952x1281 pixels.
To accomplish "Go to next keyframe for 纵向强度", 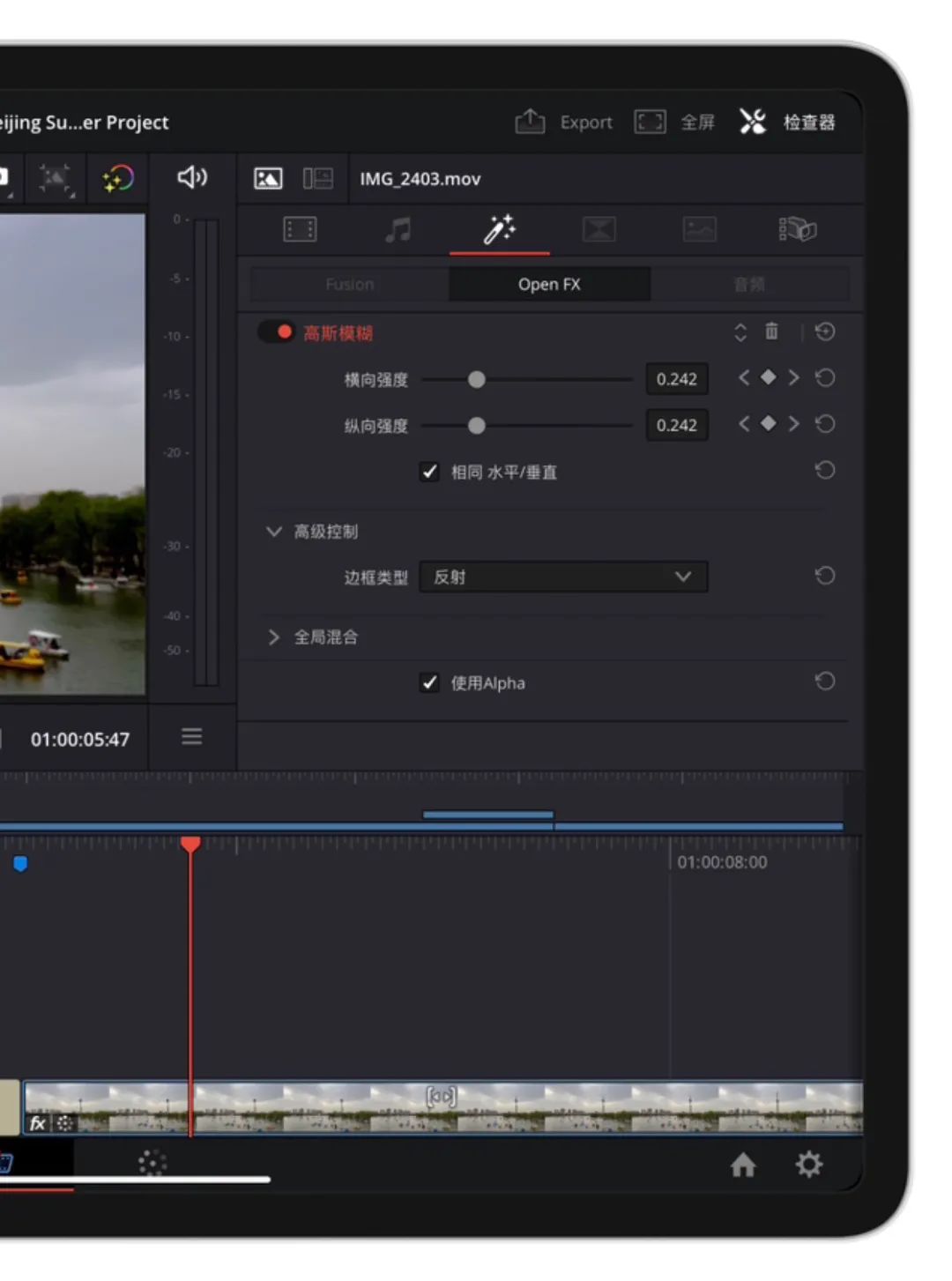I will click(x=793, y=424).
